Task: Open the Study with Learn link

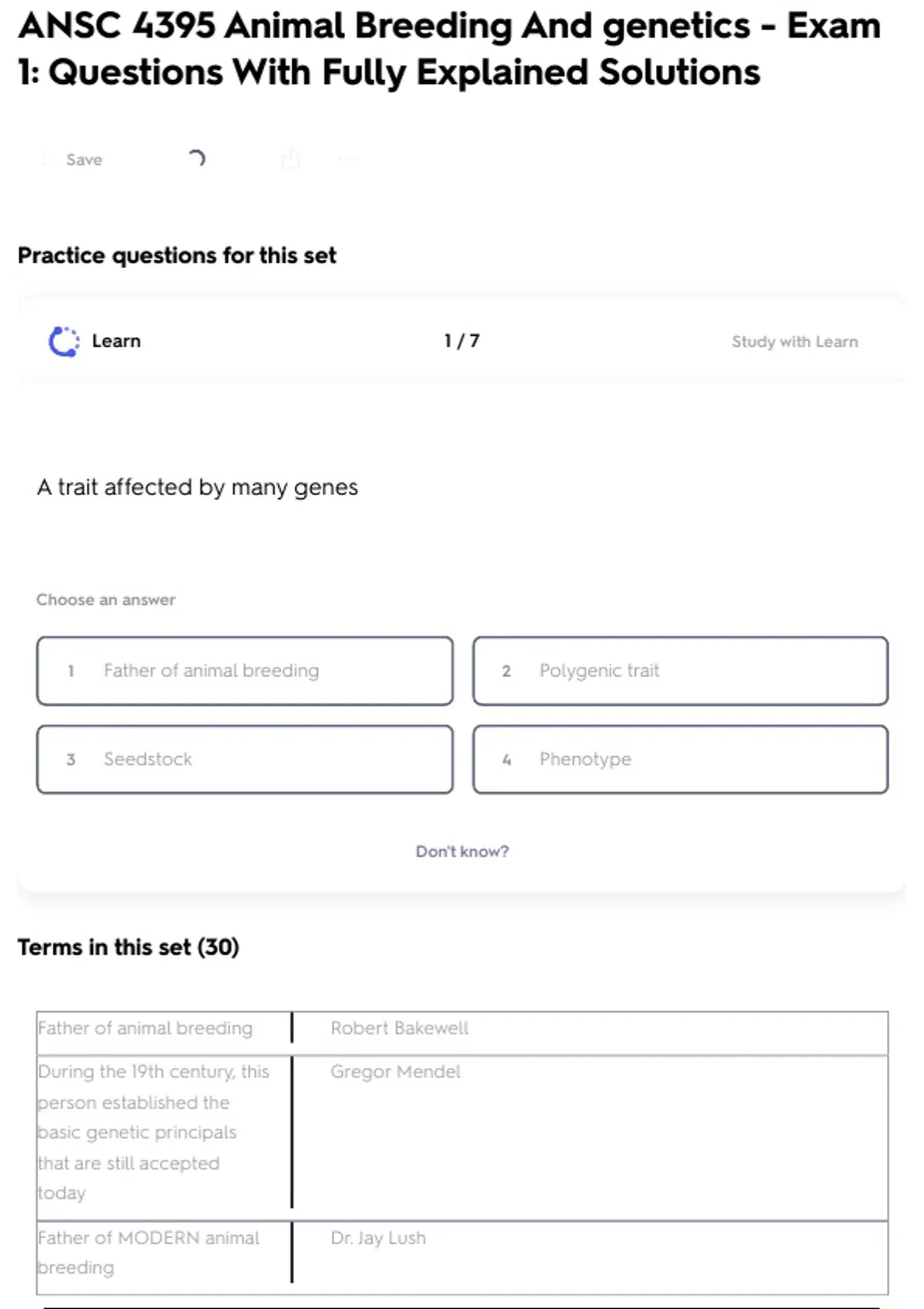Action: [794, 342]
